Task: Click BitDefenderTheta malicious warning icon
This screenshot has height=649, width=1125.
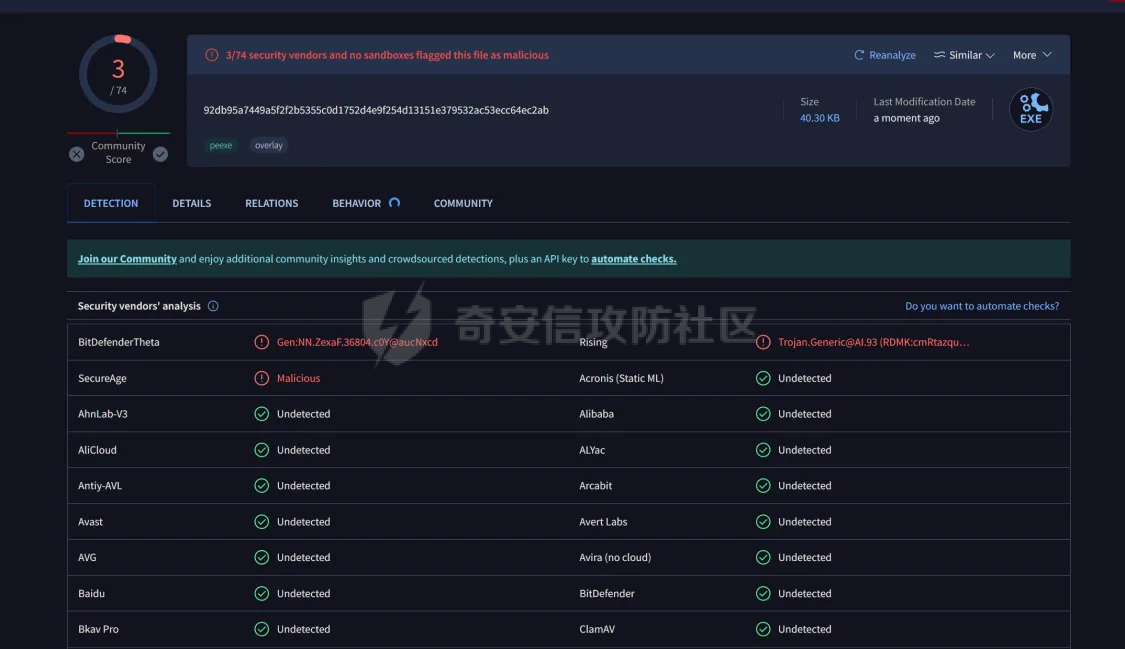Action: (261, 342)
